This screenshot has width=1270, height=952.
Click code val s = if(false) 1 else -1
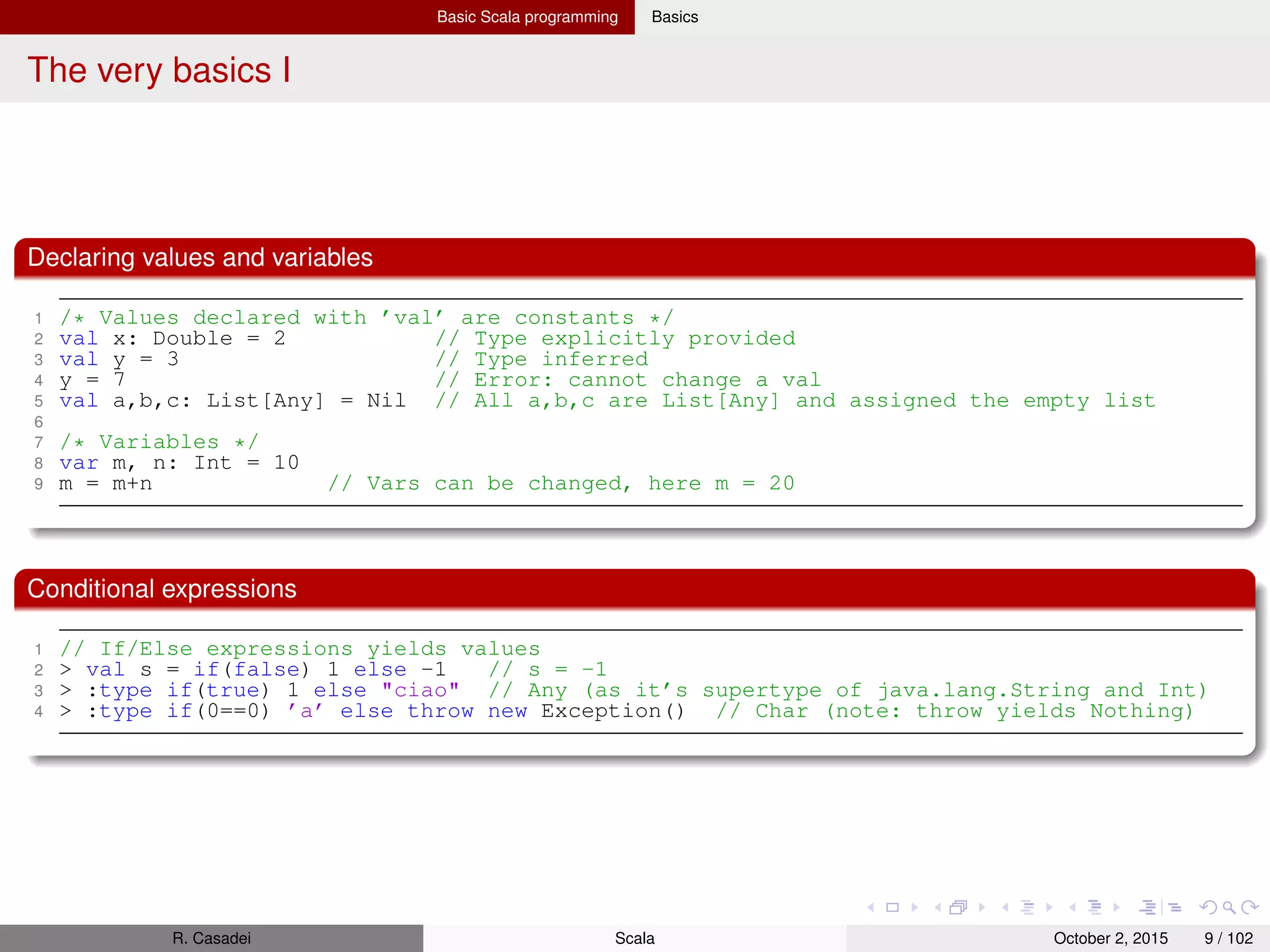[266, 670]
